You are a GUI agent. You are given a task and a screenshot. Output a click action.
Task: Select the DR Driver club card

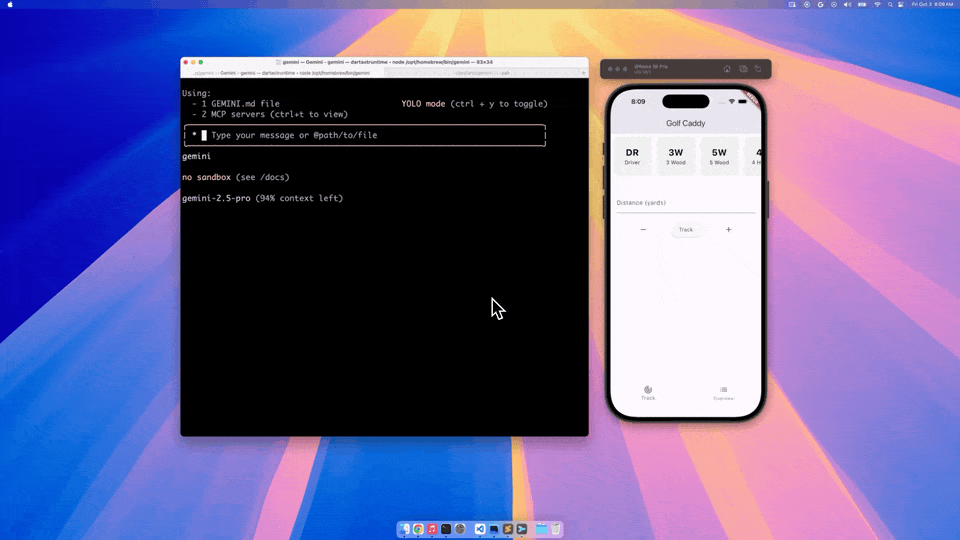(x=632, y=156)
